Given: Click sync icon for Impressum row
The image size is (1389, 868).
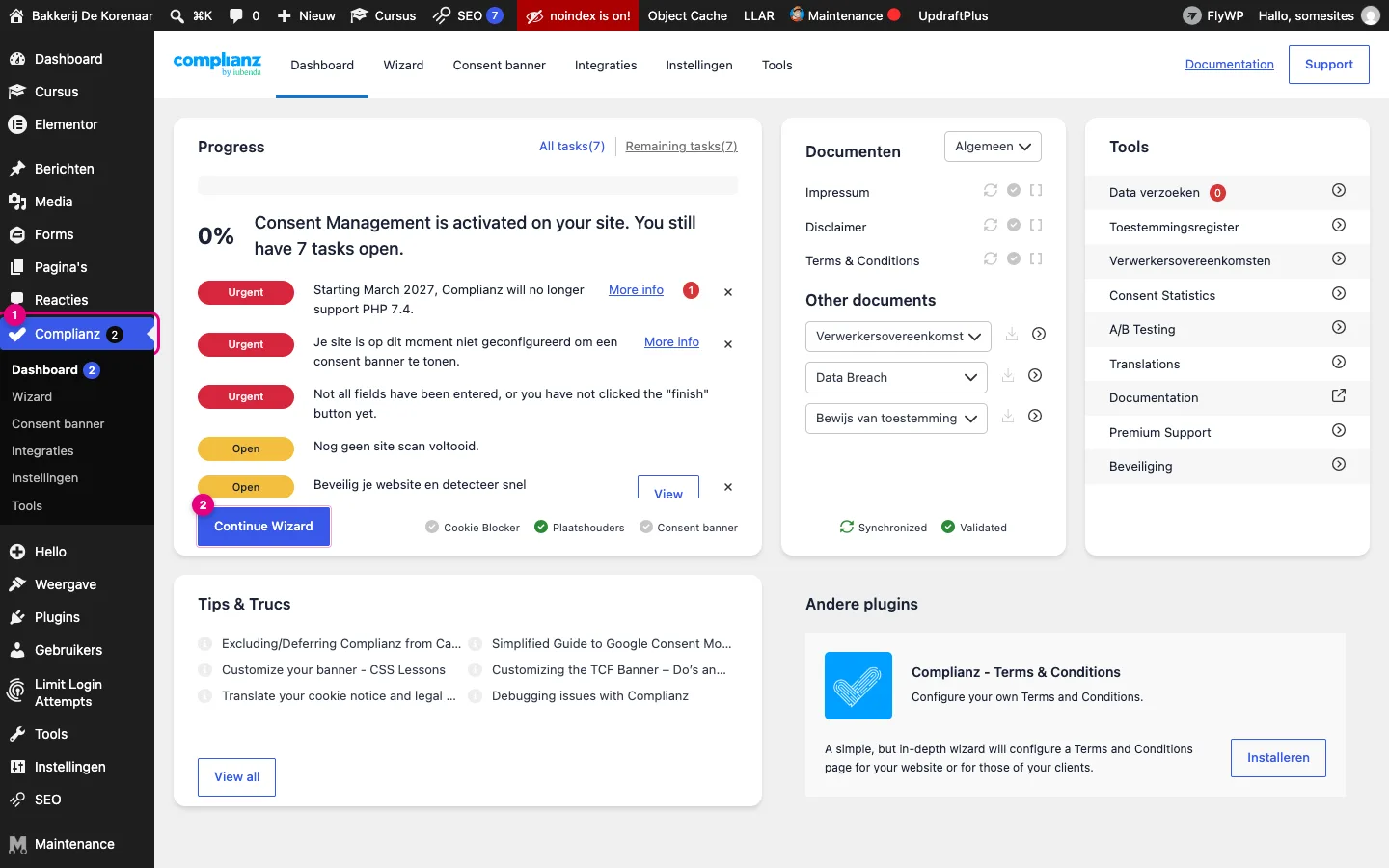Looking at the screenshot, I should click(991, 190).
